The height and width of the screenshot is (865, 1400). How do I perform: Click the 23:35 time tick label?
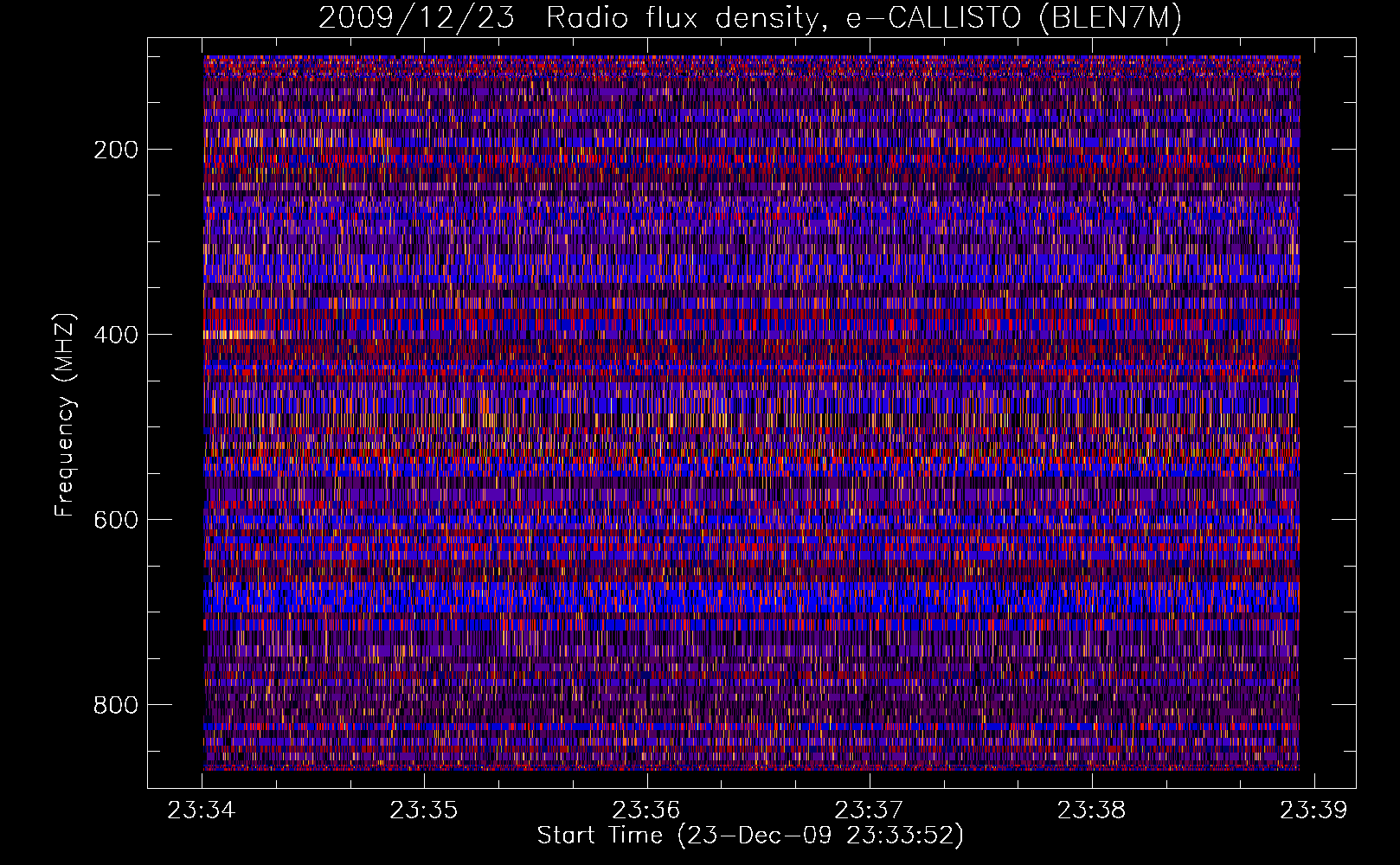click(424, 811)
